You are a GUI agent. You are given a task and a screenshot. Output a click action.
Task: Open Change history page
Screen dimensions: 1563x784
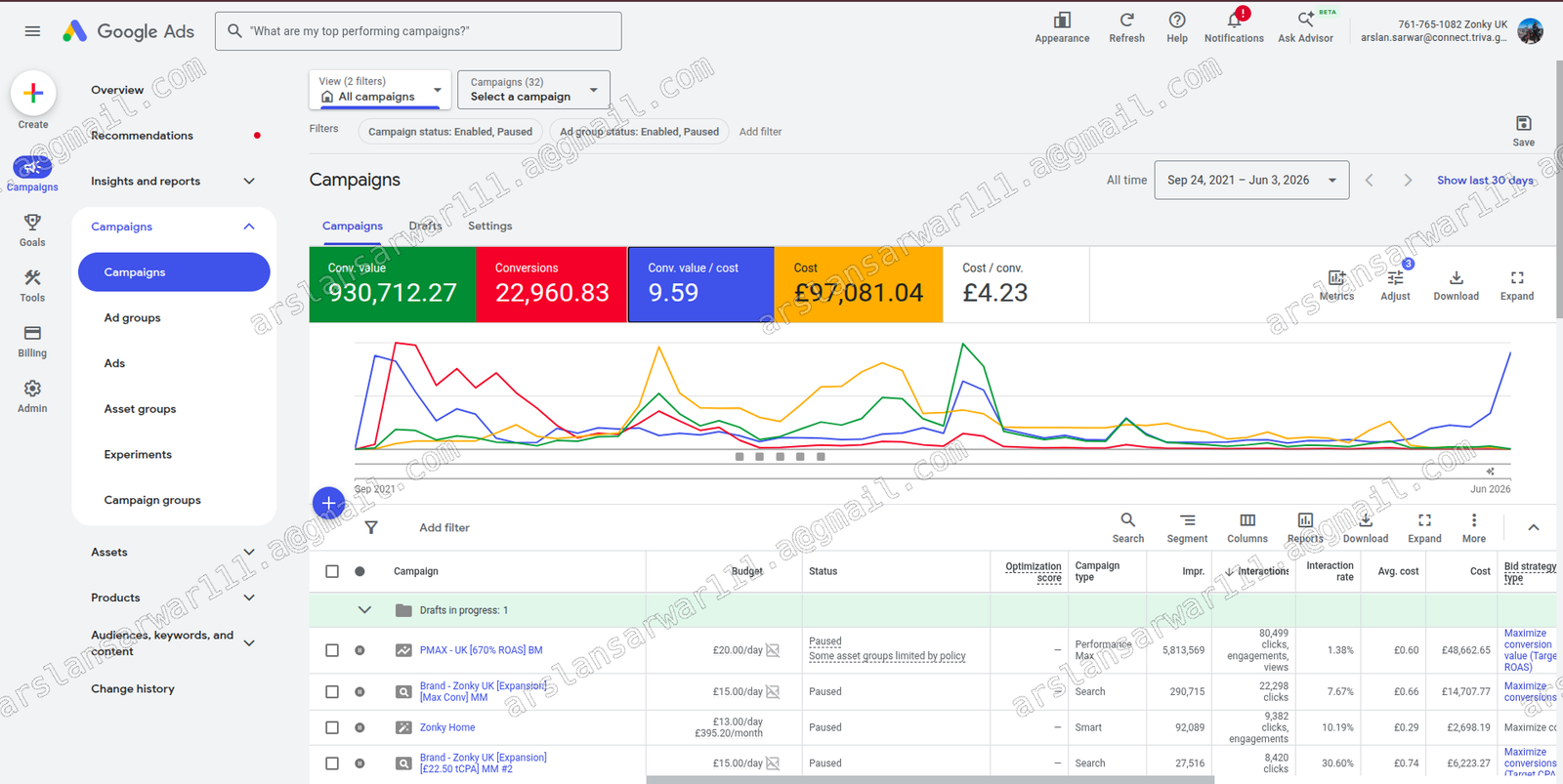click(x=133, y=688)
